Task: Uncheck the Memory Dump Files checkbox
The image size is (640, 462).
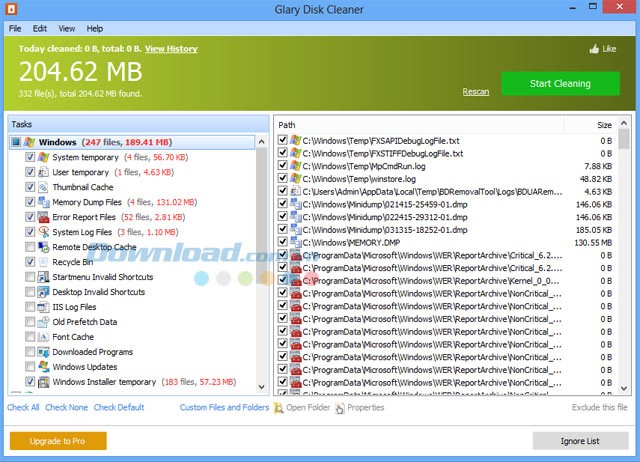Action: point(30,202)
